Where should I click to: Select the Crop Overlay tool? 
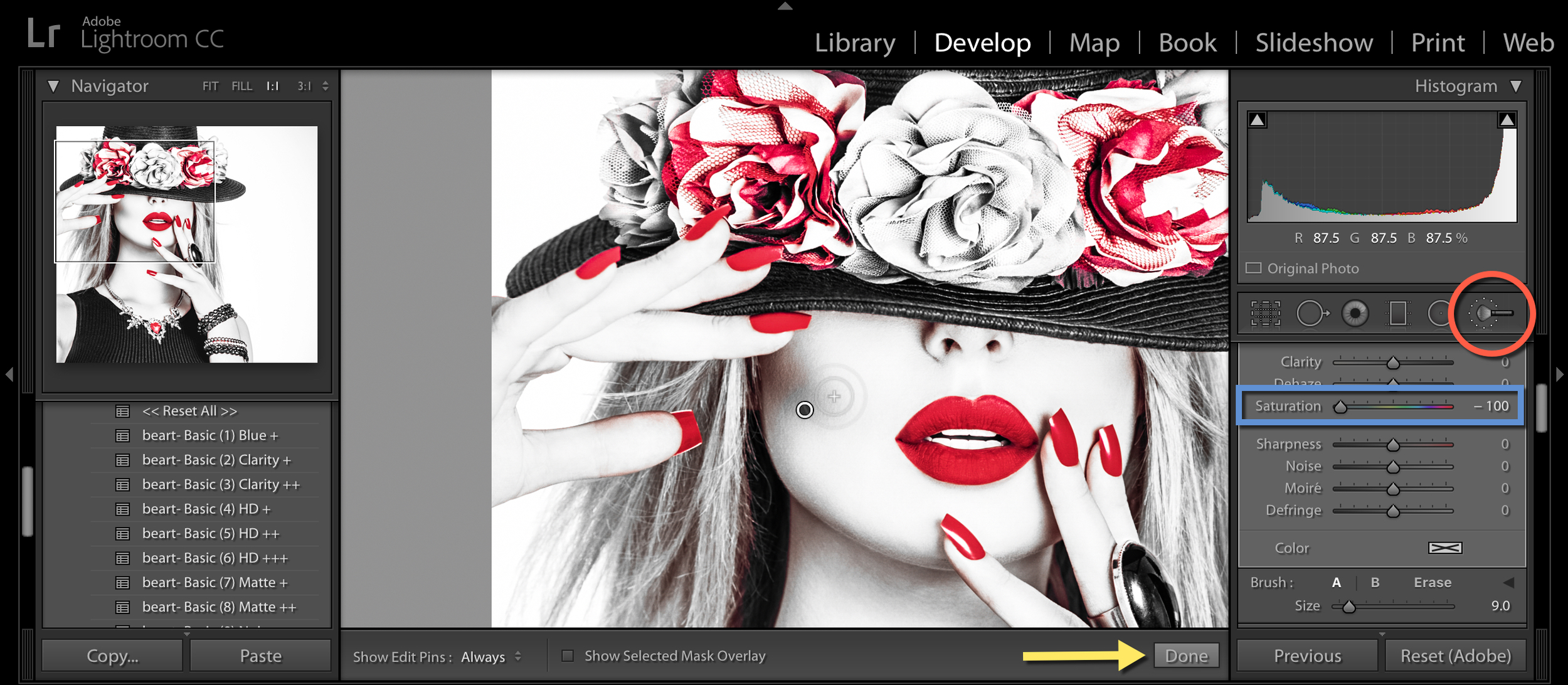[x=1265, y=313]
